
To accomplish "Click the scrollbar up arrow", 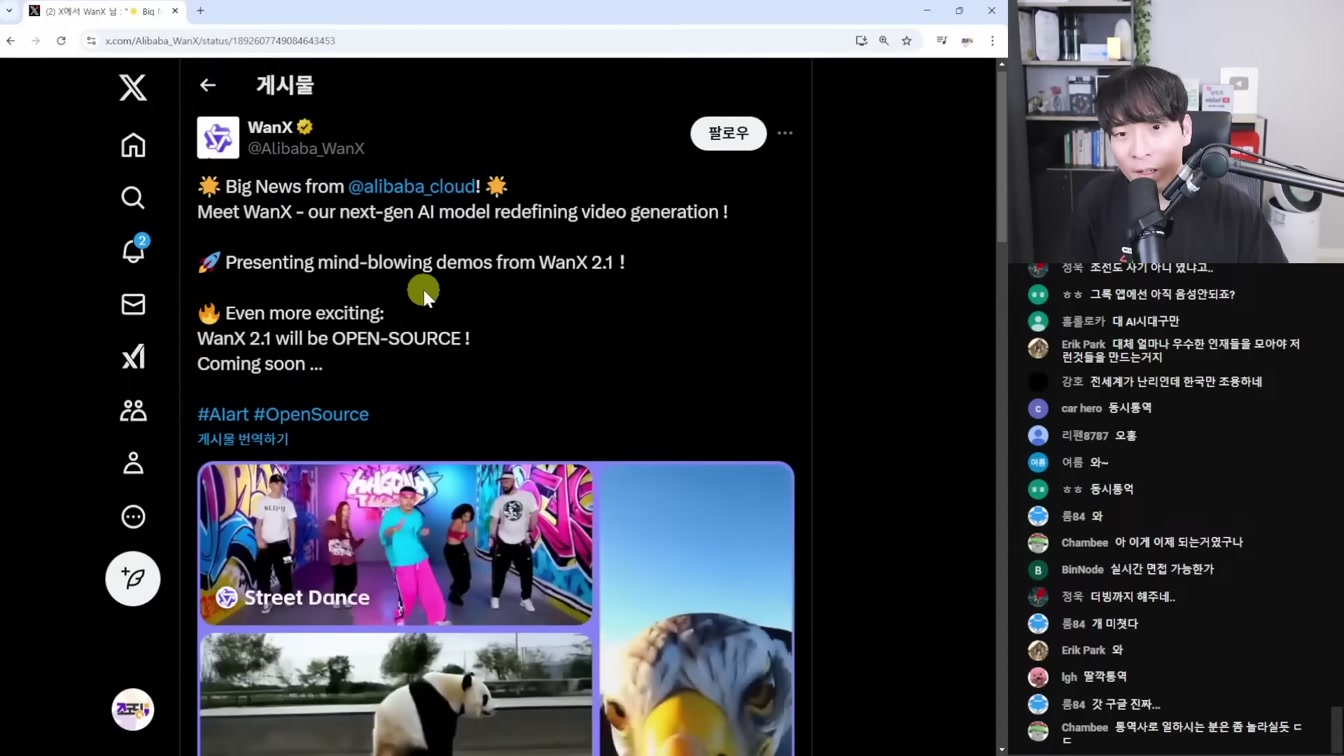I will tap(1002, 64).
